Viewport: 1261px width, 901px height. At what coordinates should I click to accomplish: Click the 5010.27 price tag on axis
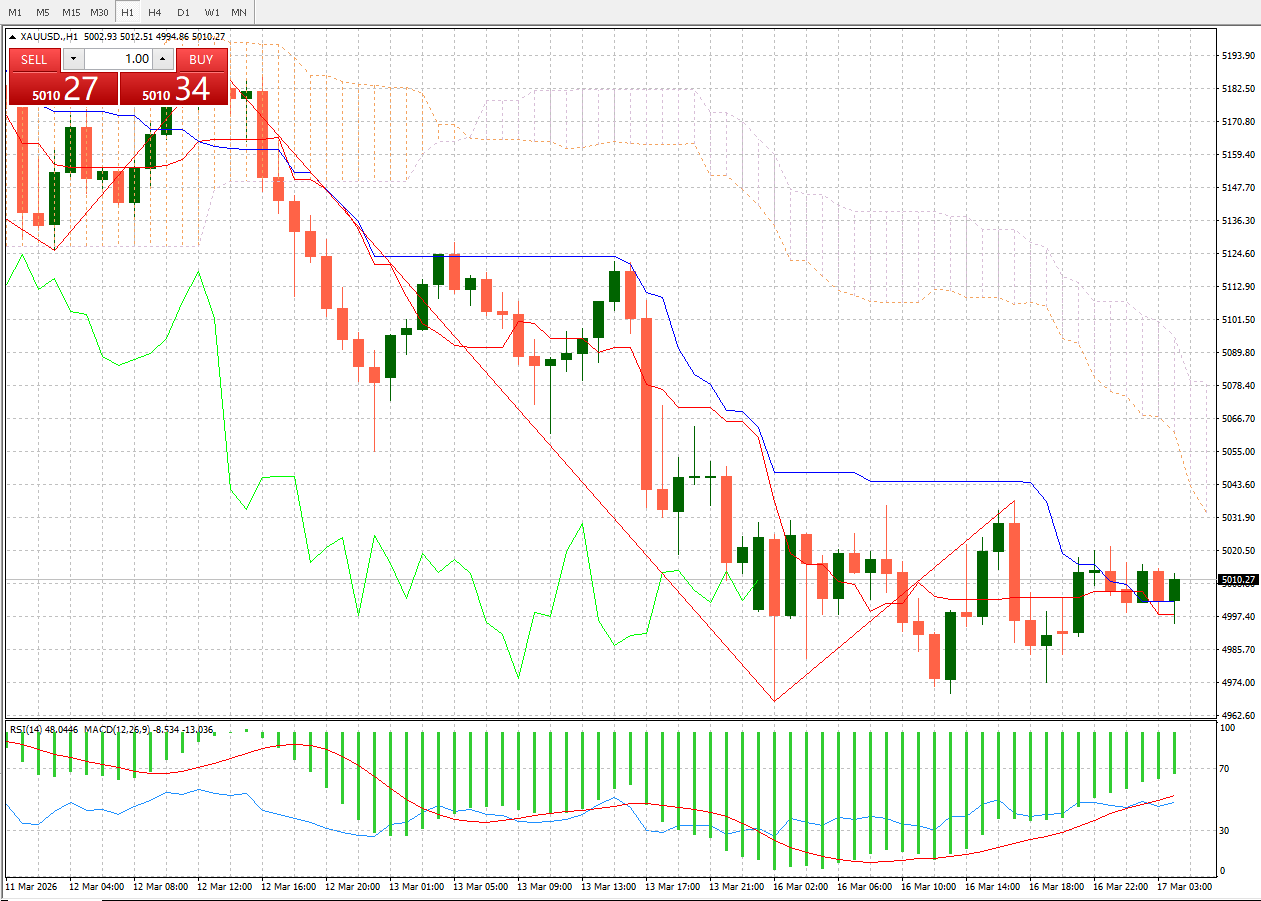point(1238,578)
